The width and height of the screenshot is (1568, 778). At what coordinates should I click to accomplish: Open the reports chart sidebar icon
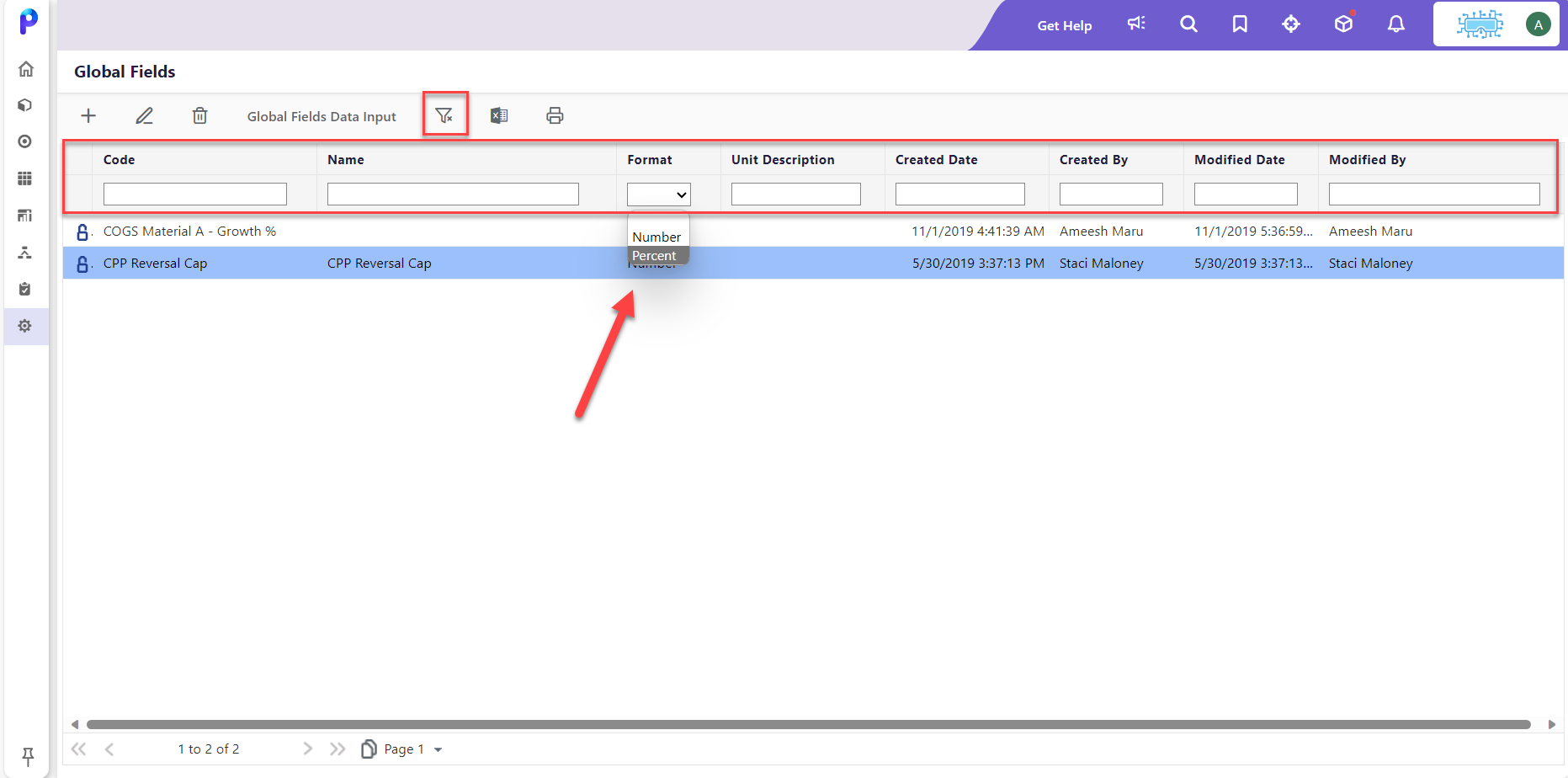point(25,216)
